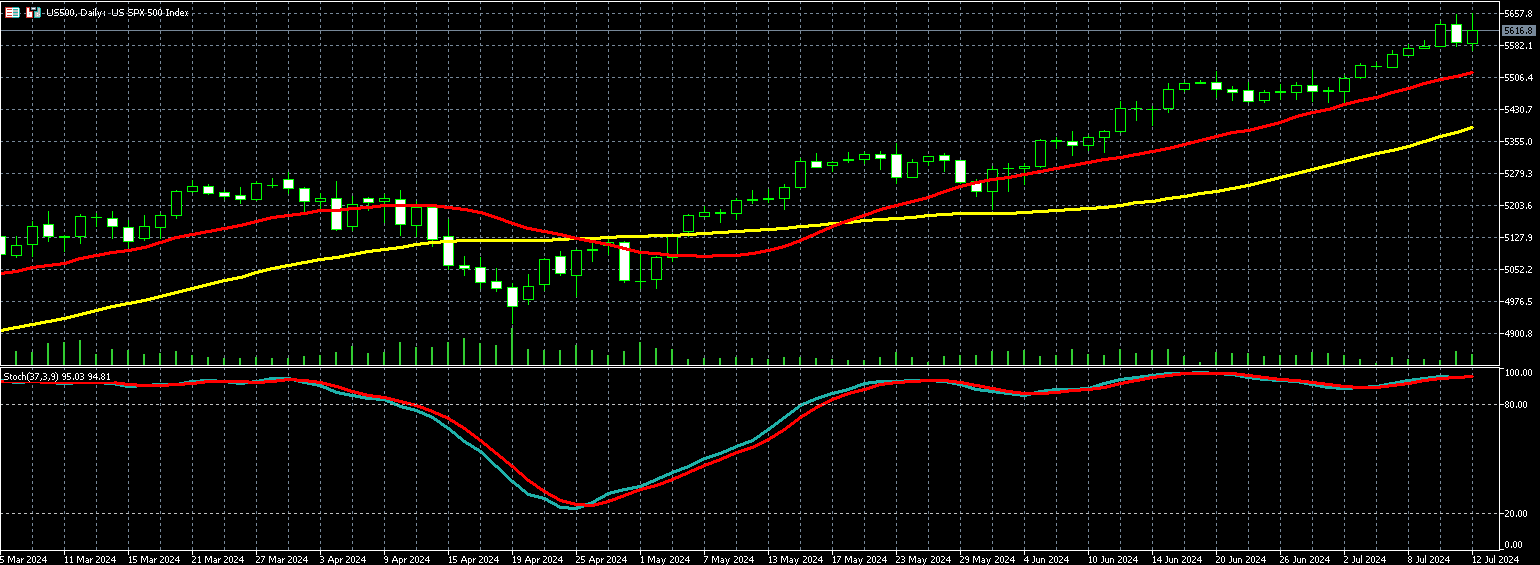This screenshot has height=565, width=1540.
Task: Click the depth of market icon
Action: coord(32,13)
